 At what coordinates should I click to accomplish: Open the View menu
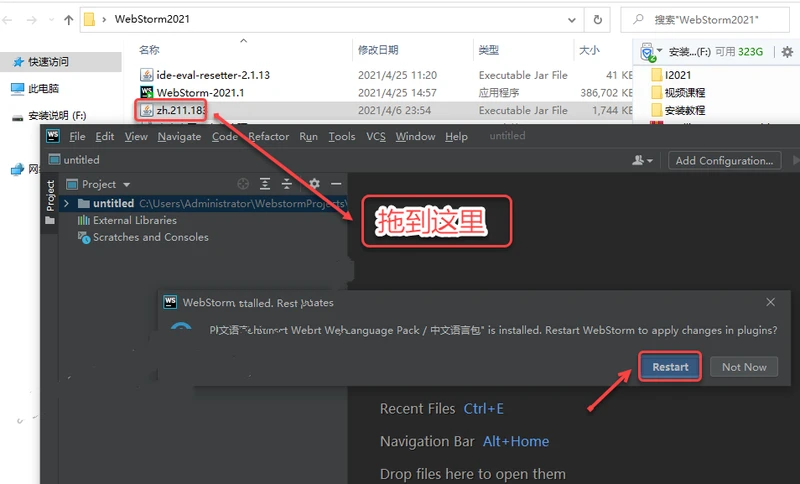tap(136, 136)
